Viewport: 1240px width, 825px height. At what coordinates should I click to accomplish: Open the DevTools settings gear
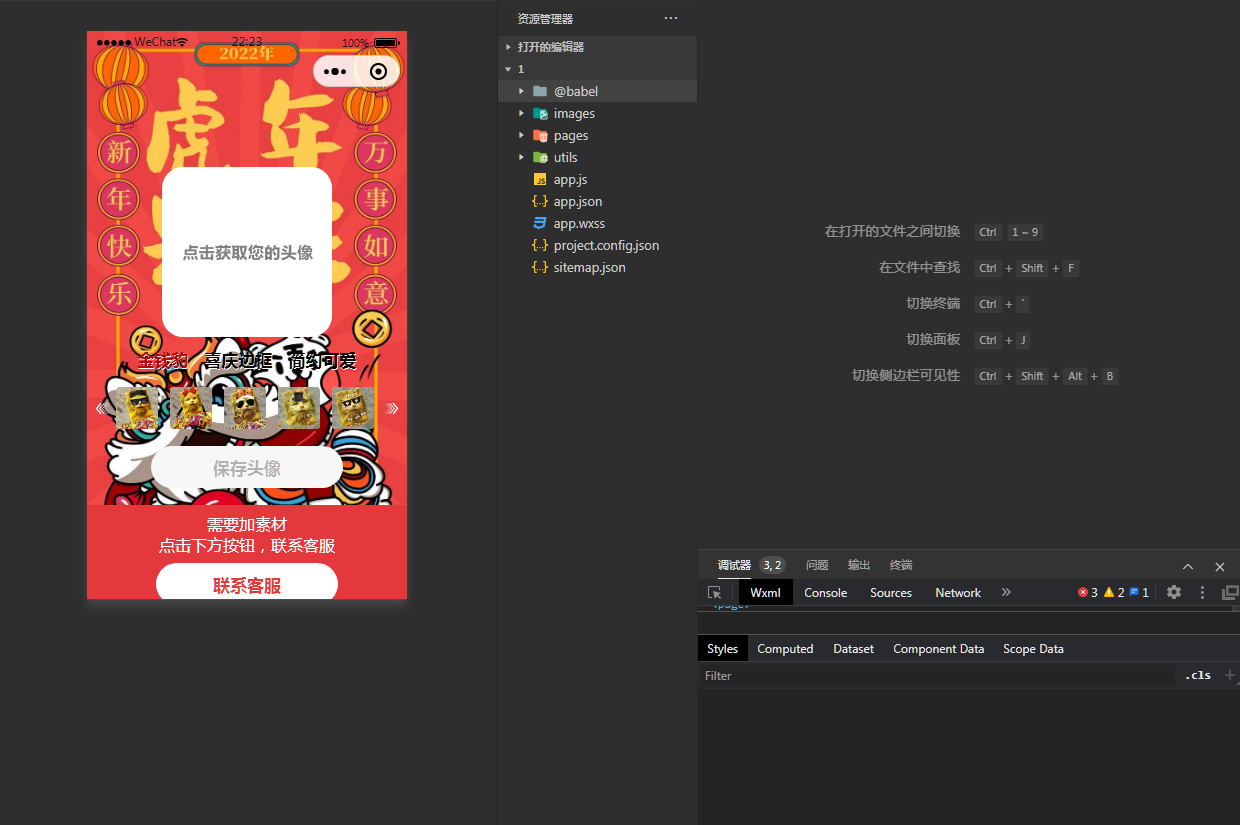point(1173,592)
